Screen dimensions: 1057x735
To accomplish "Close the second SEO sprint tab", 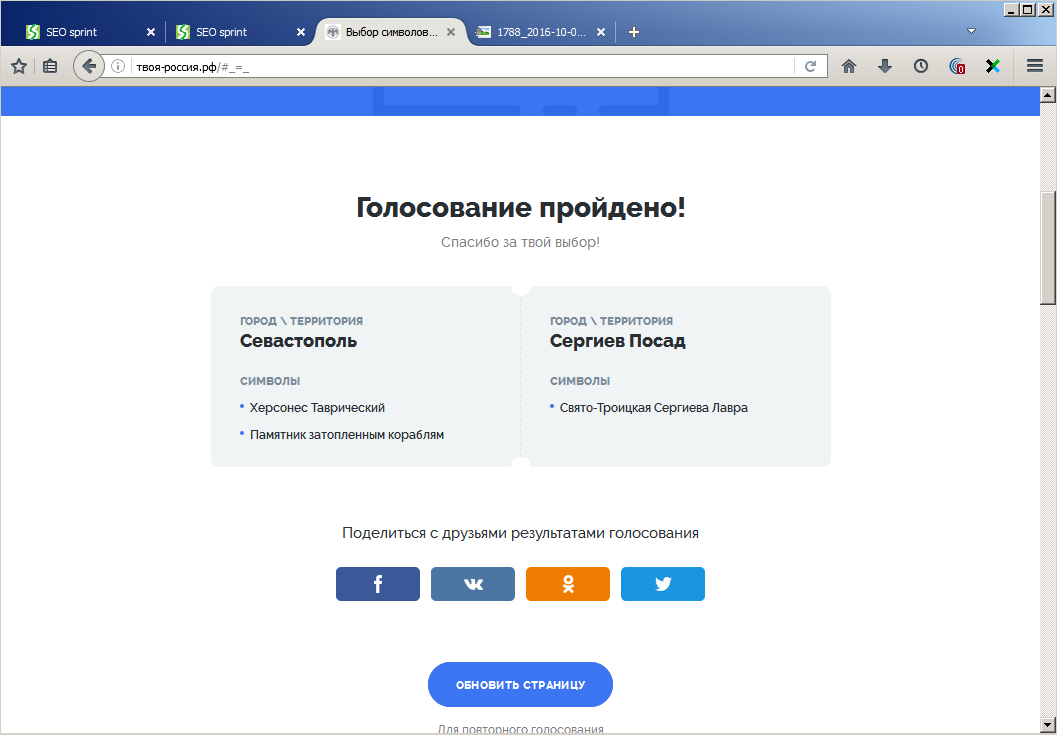I will [x=301, y=32].
